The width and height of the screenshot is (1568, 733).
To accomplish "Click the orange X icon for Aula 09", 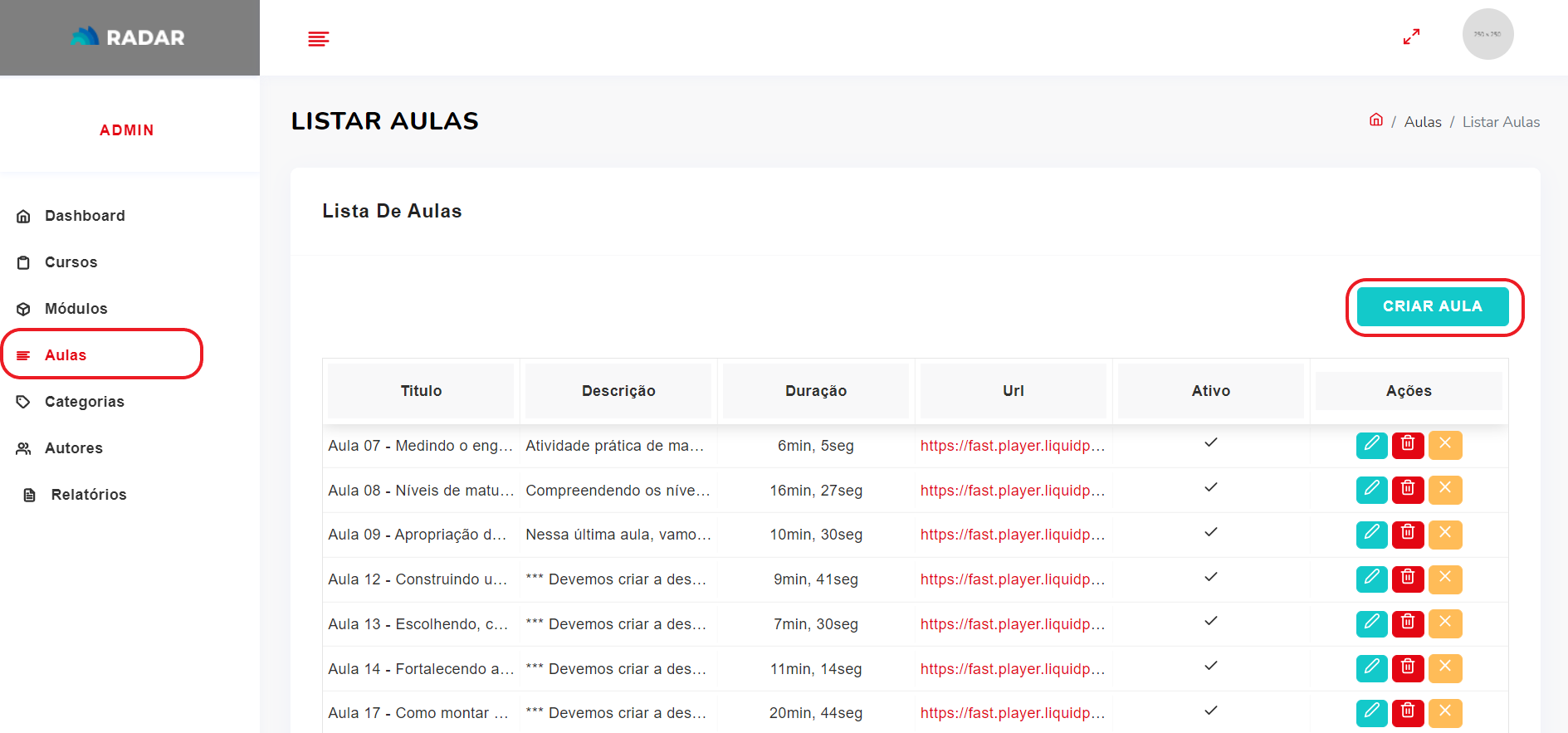I will tap(1445, 535).
